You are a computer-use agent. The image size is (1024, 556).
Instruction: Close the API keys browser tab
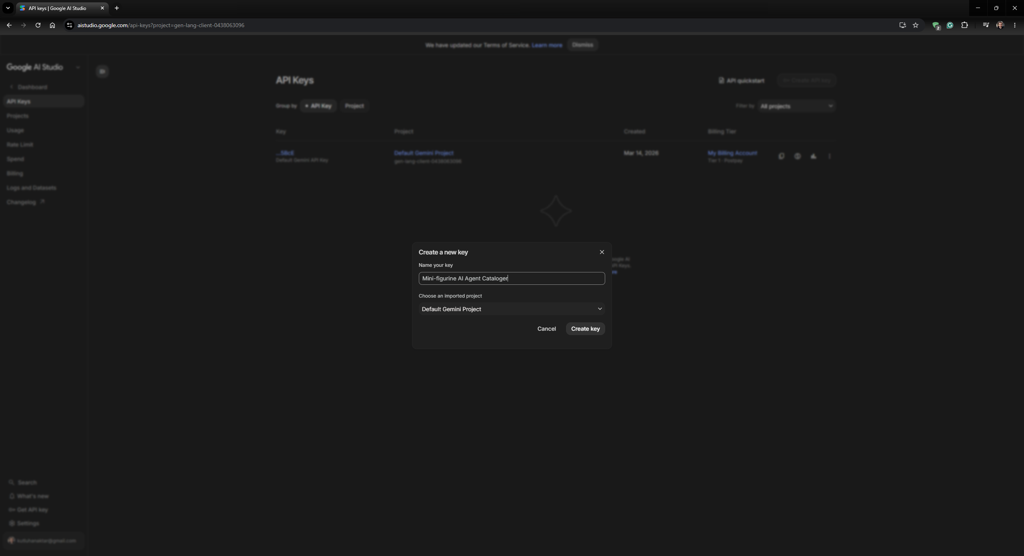pos(102,8)
